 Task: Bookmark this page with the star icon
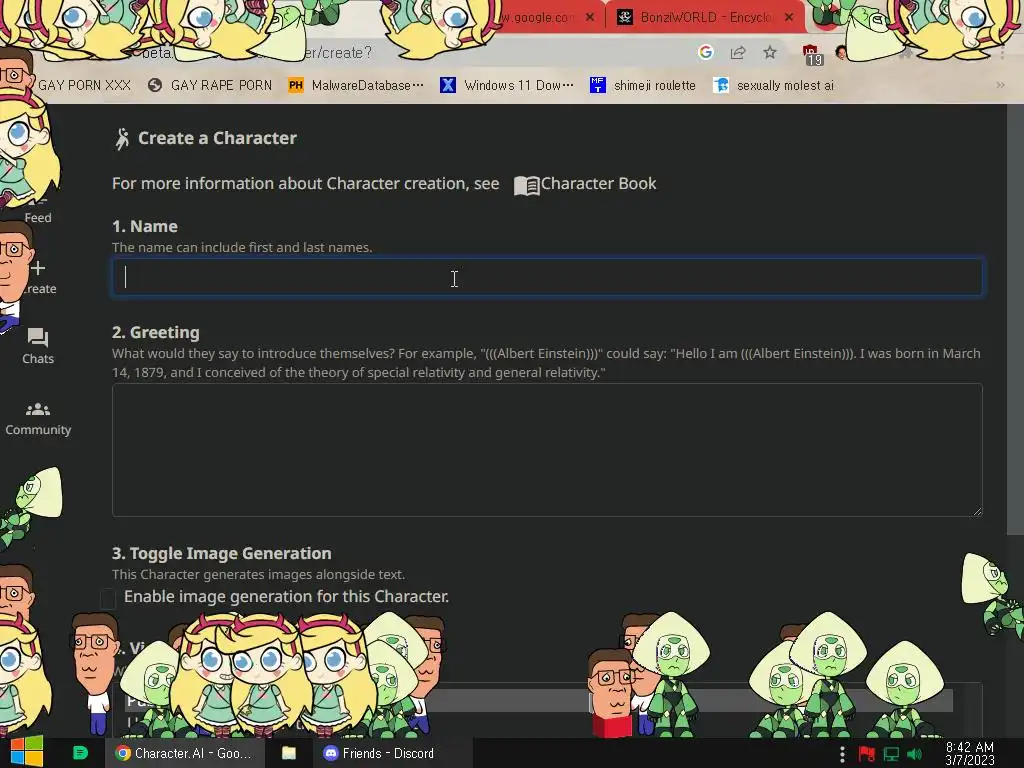[770, 52]
